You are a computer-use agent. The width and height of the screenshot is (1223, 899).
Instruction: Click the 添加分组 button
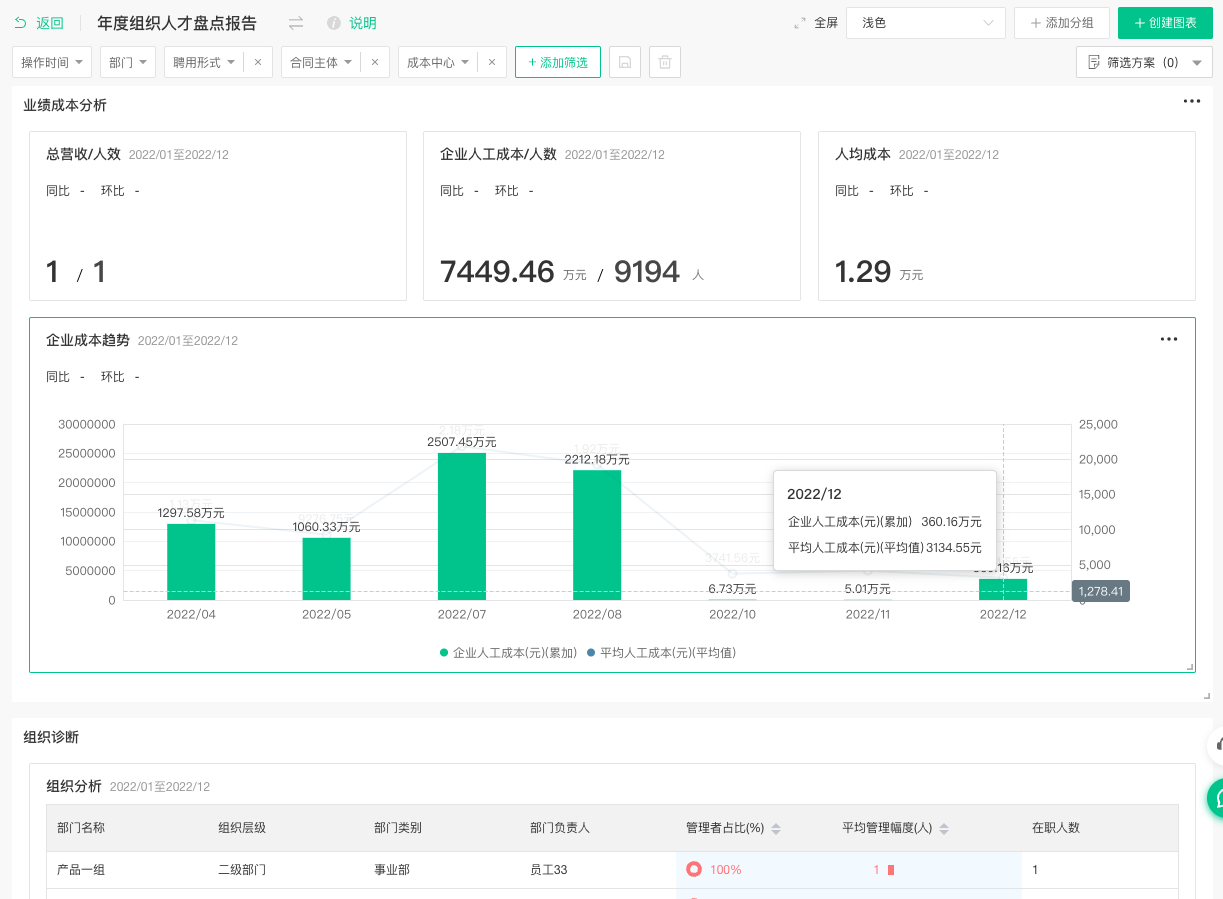(1062, 23)
